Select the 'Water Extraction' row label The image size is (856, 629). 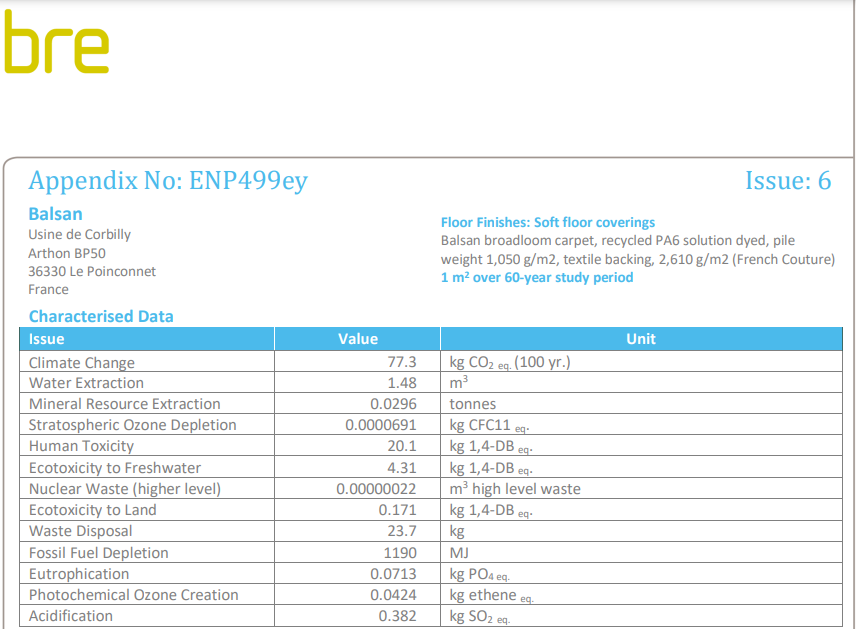click(x=86, y=383)
